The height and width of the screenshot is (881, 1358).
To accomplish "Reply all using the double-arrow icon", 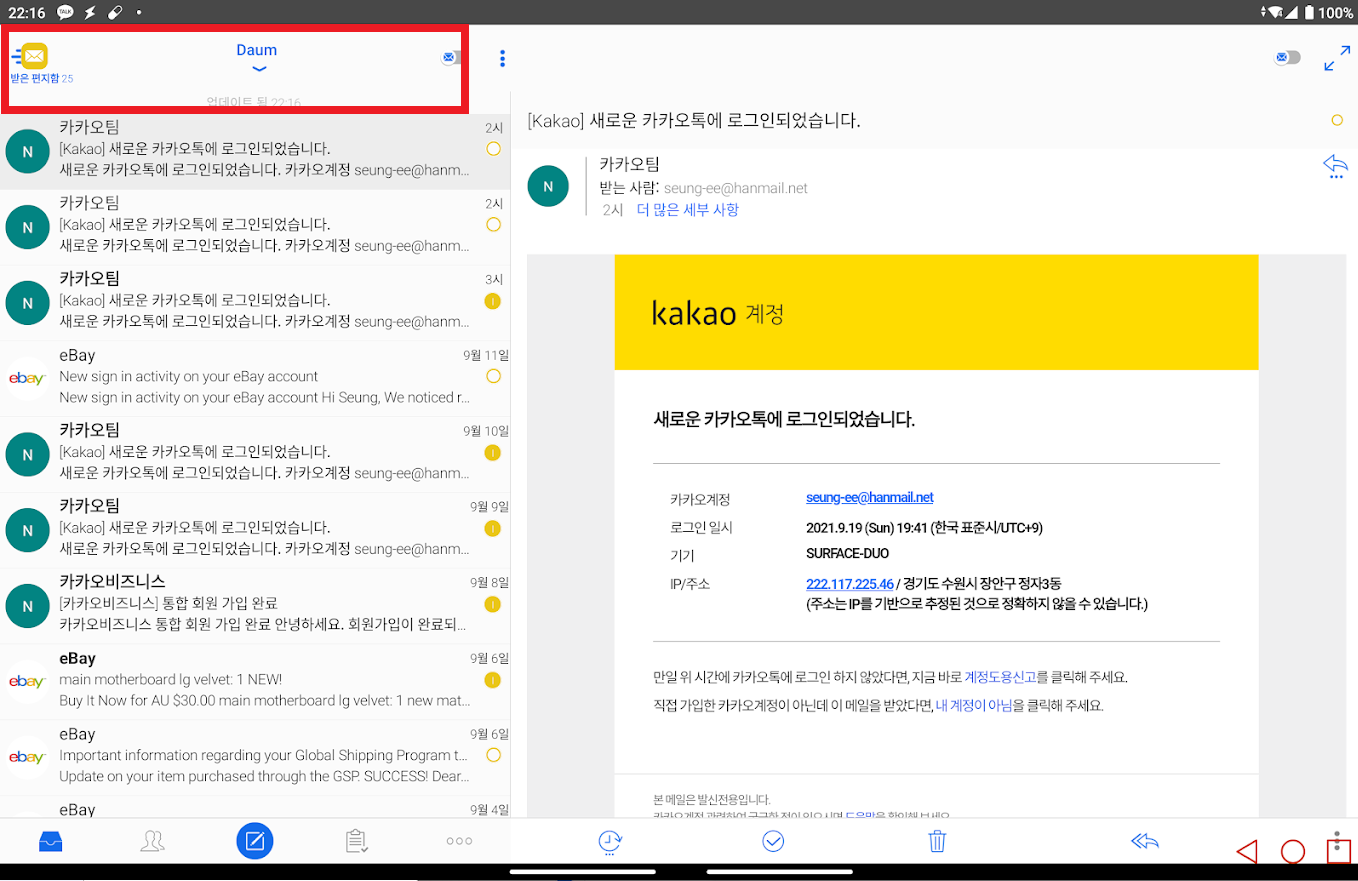I will [1145, 841].
